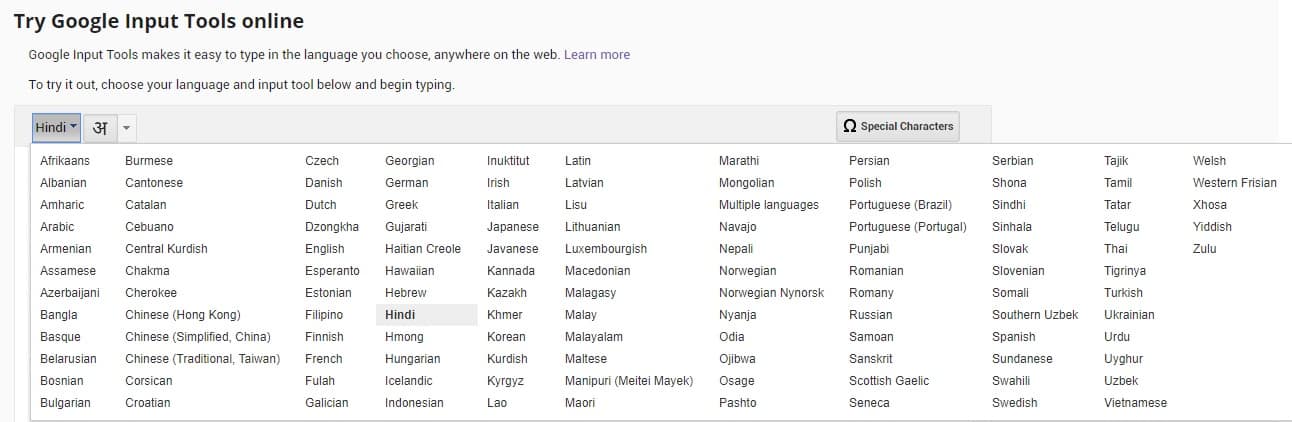1292x422 pixels.
Task: Open the Special Characters omega button
Action: point(898,126)
